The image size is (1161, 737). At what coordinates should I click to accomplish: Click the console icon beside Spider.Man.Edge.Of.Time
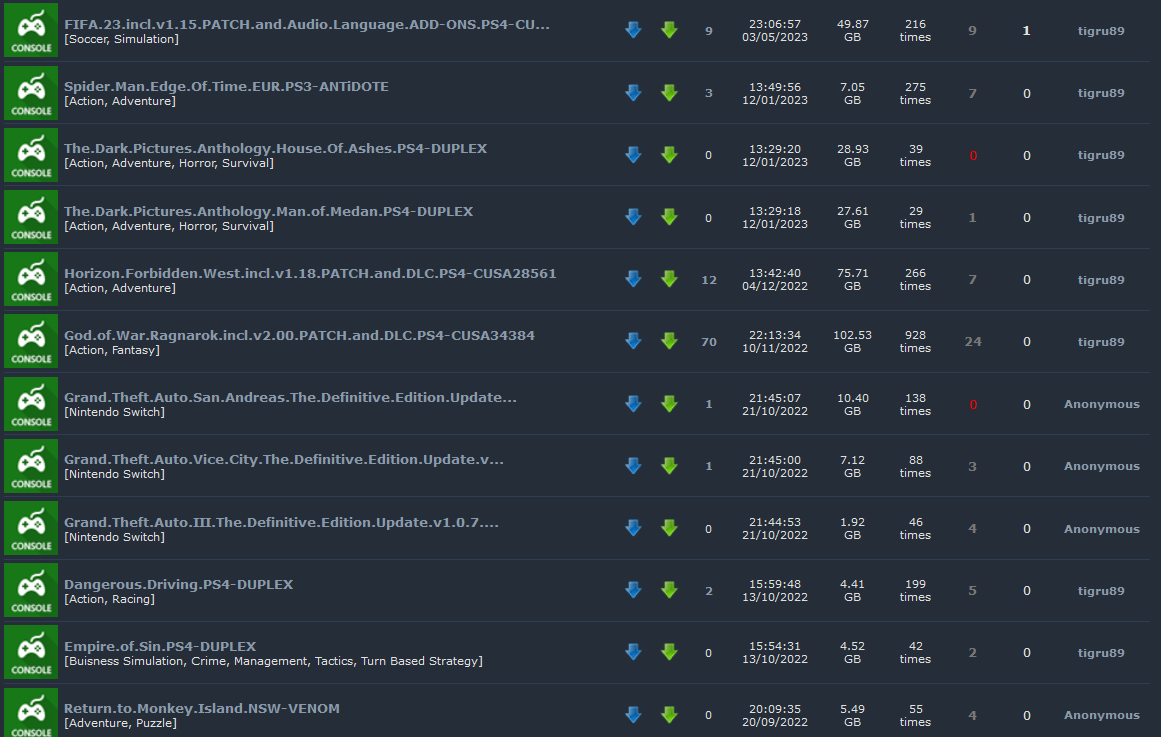click(31, 93)
